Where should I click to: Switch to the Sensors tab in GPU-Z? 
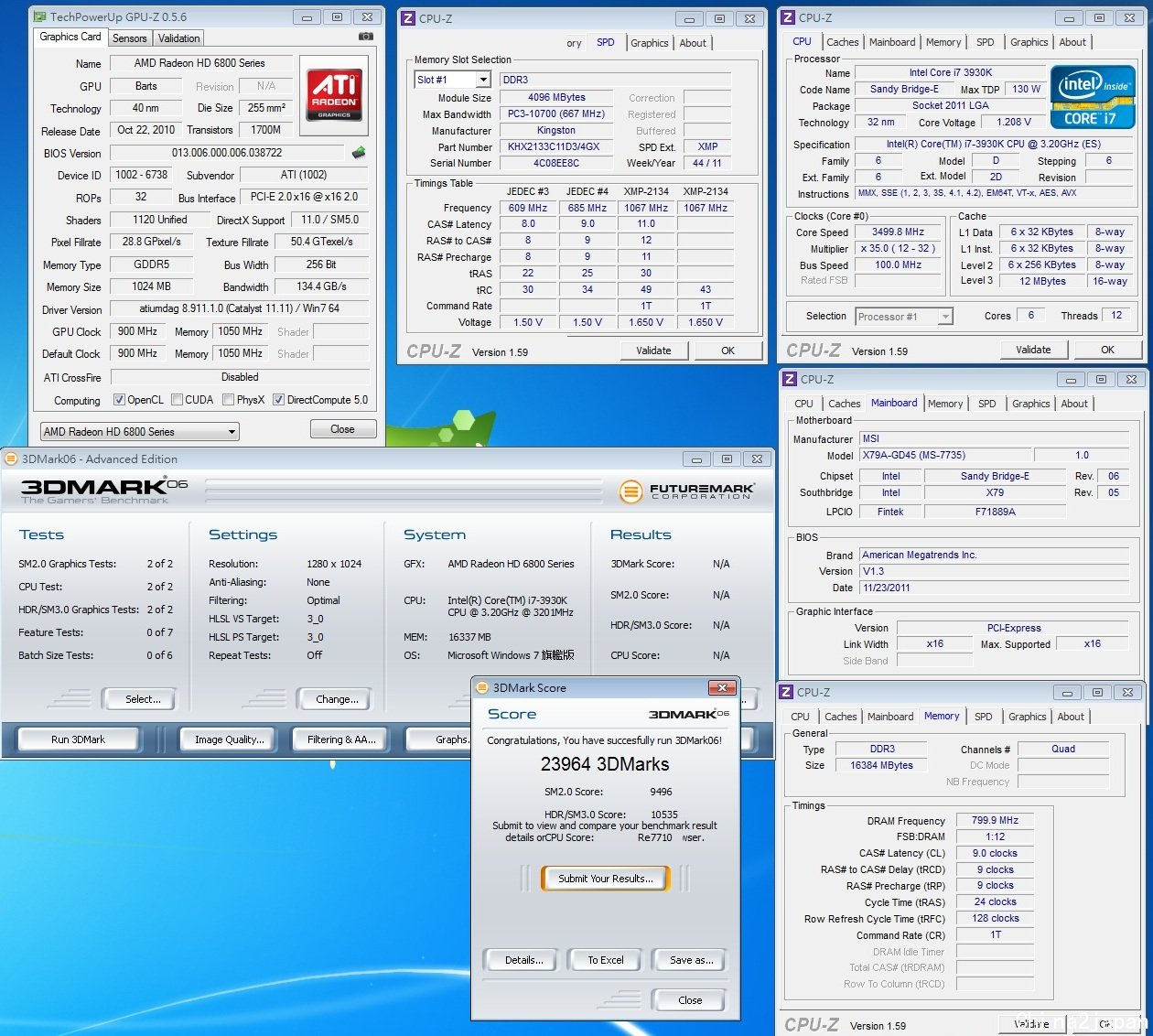point(129,38)
